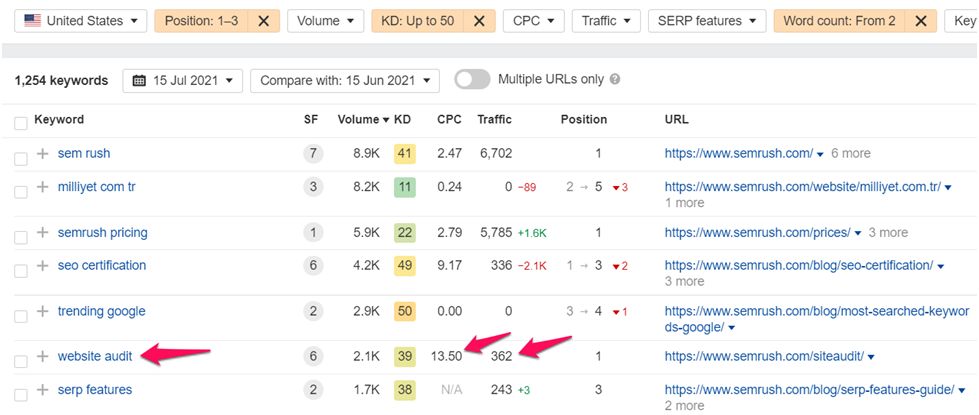Remove the Position: 1–3 filter
Screen dimensions: 979x415
[263, 21]
